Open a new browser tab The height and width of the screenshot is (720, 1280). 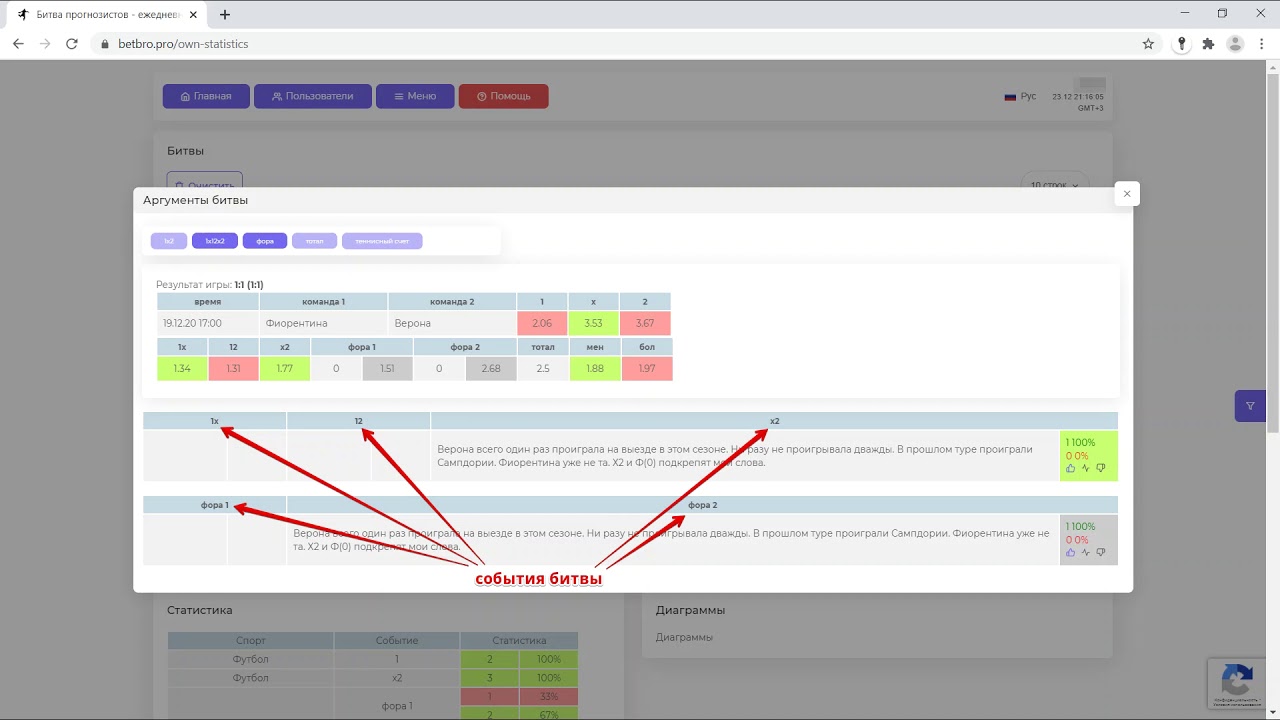click(x=225, y=15)
